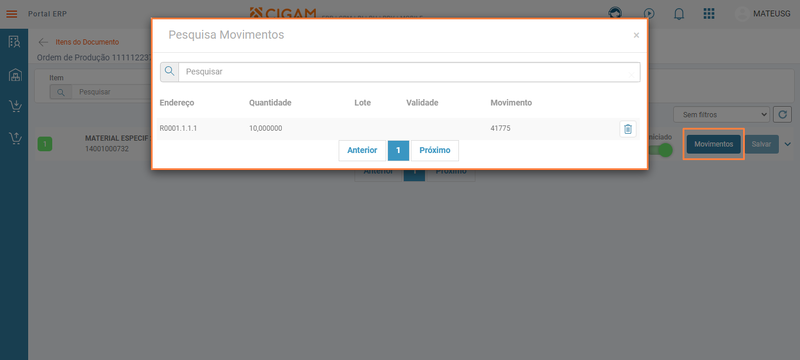This screenshot has height=360, width=800.
Task: Click the MATEUSG username label
Action: [x=772, y=14]
